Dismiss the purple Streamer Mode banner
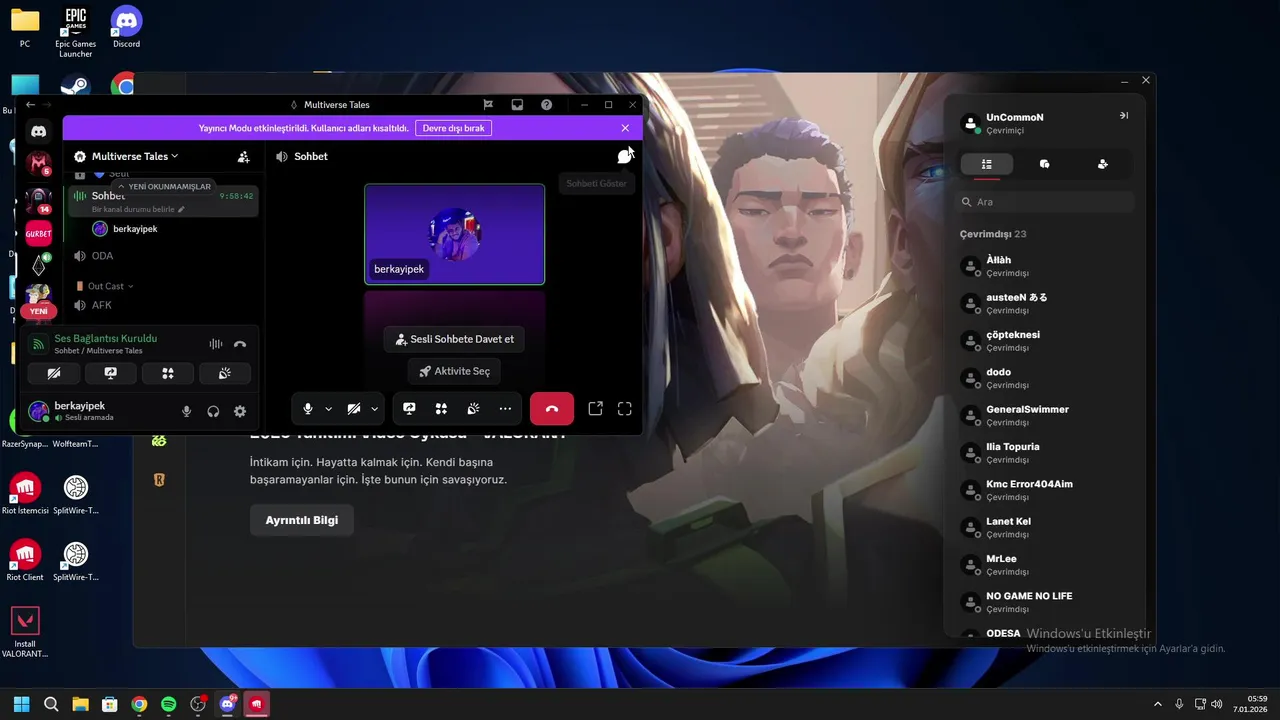 625,128
